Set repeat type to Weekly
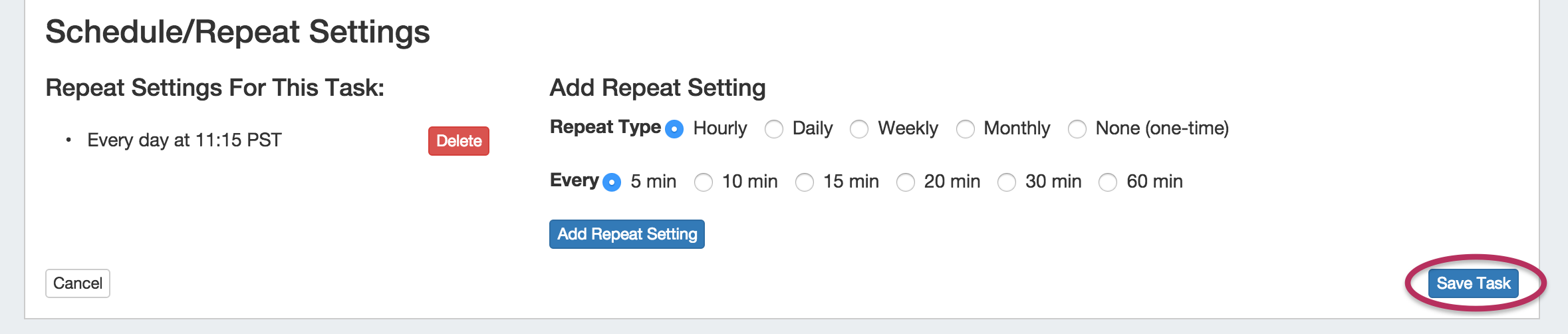The width and height of the screenshot is (1568, 334). pos(859,129)
